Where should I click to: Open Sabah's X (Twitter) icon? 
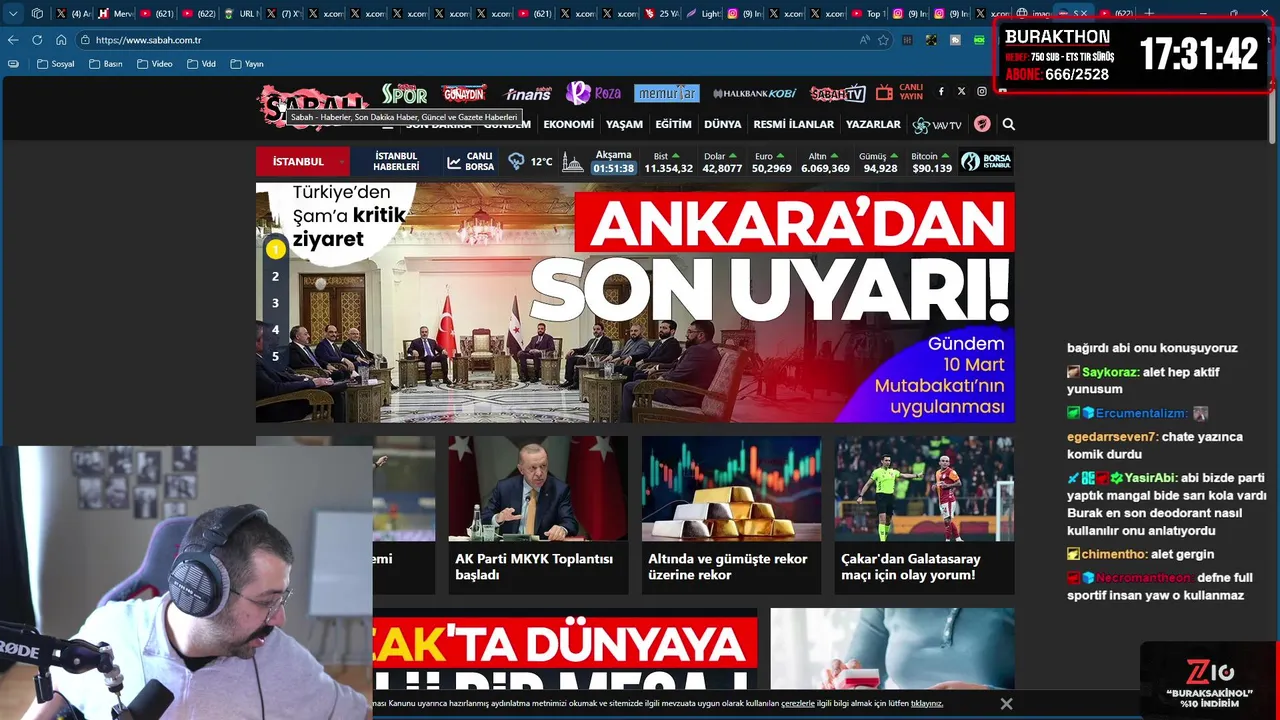pos(962,91)
